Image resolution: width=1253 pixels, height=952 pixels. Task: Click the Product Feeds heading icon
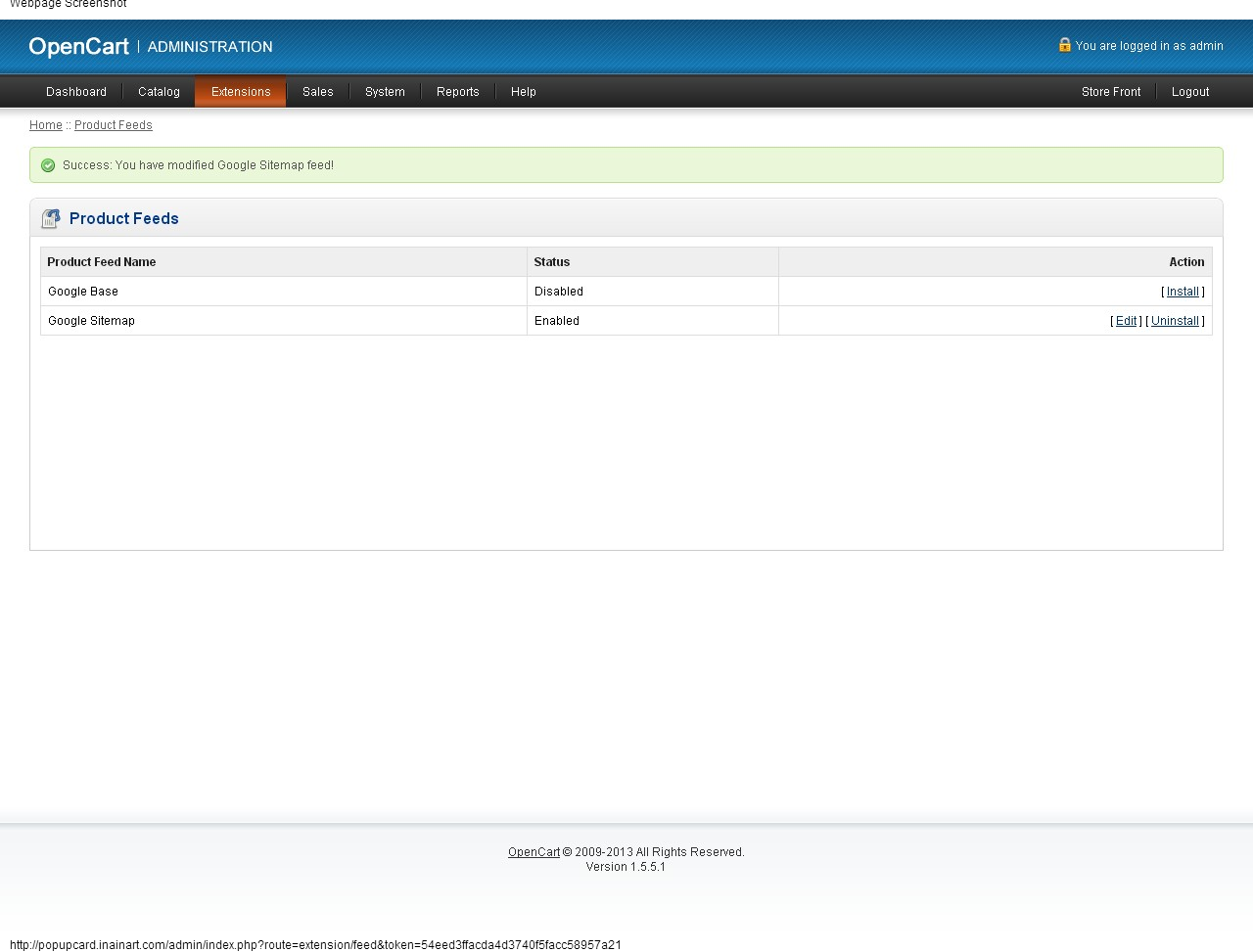[51, 218]
